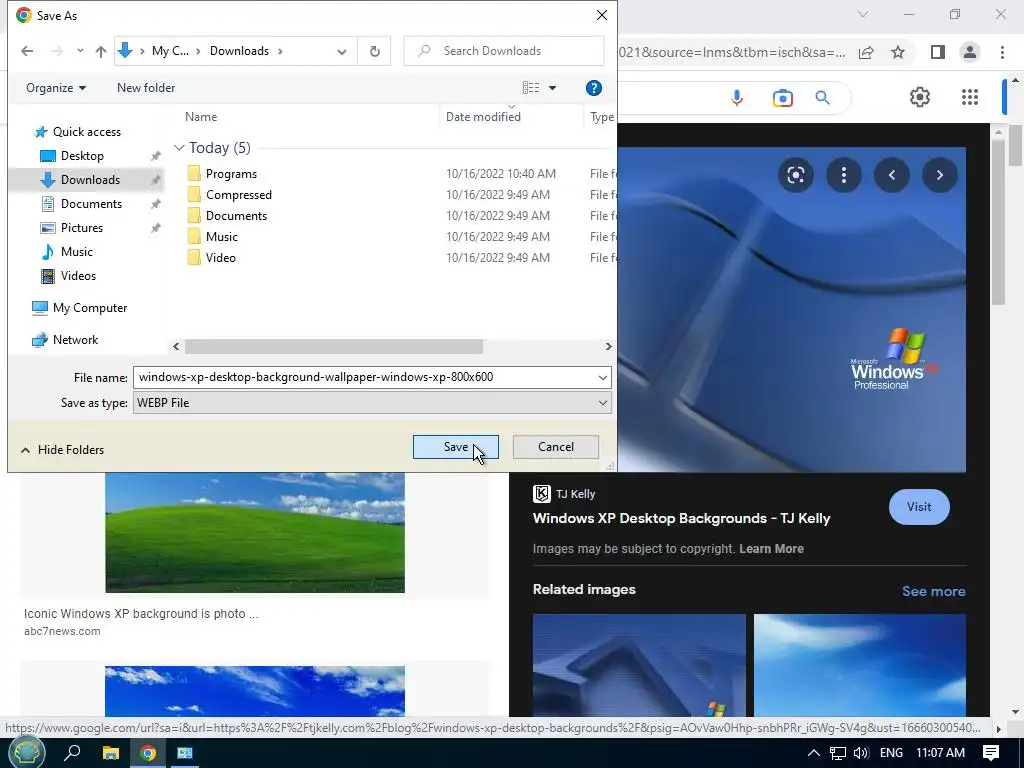Expand the address bar history dropdown

pos(342,51)
